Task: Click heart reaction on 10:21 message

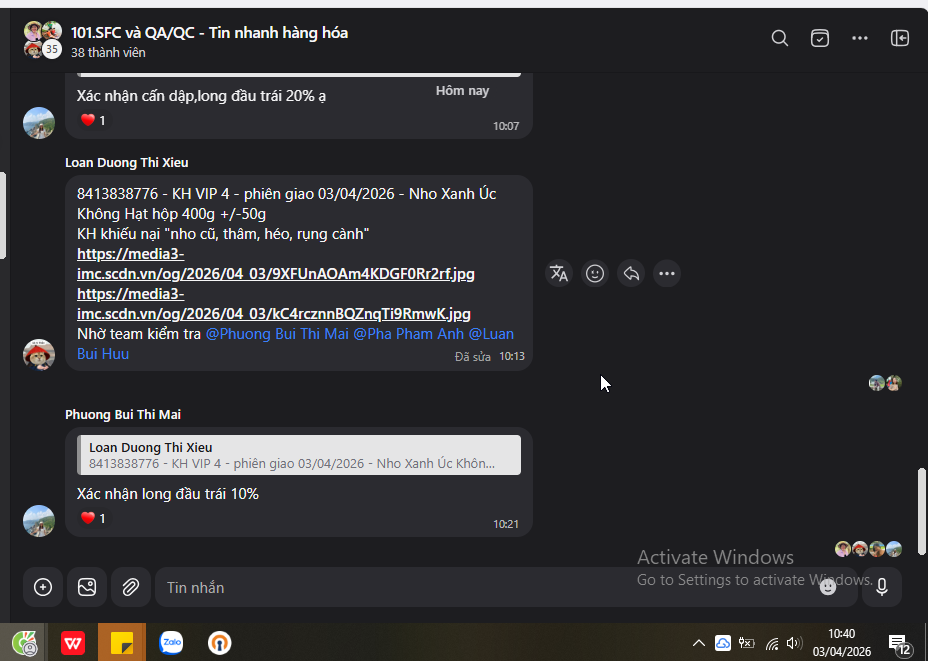Action: 93,518
